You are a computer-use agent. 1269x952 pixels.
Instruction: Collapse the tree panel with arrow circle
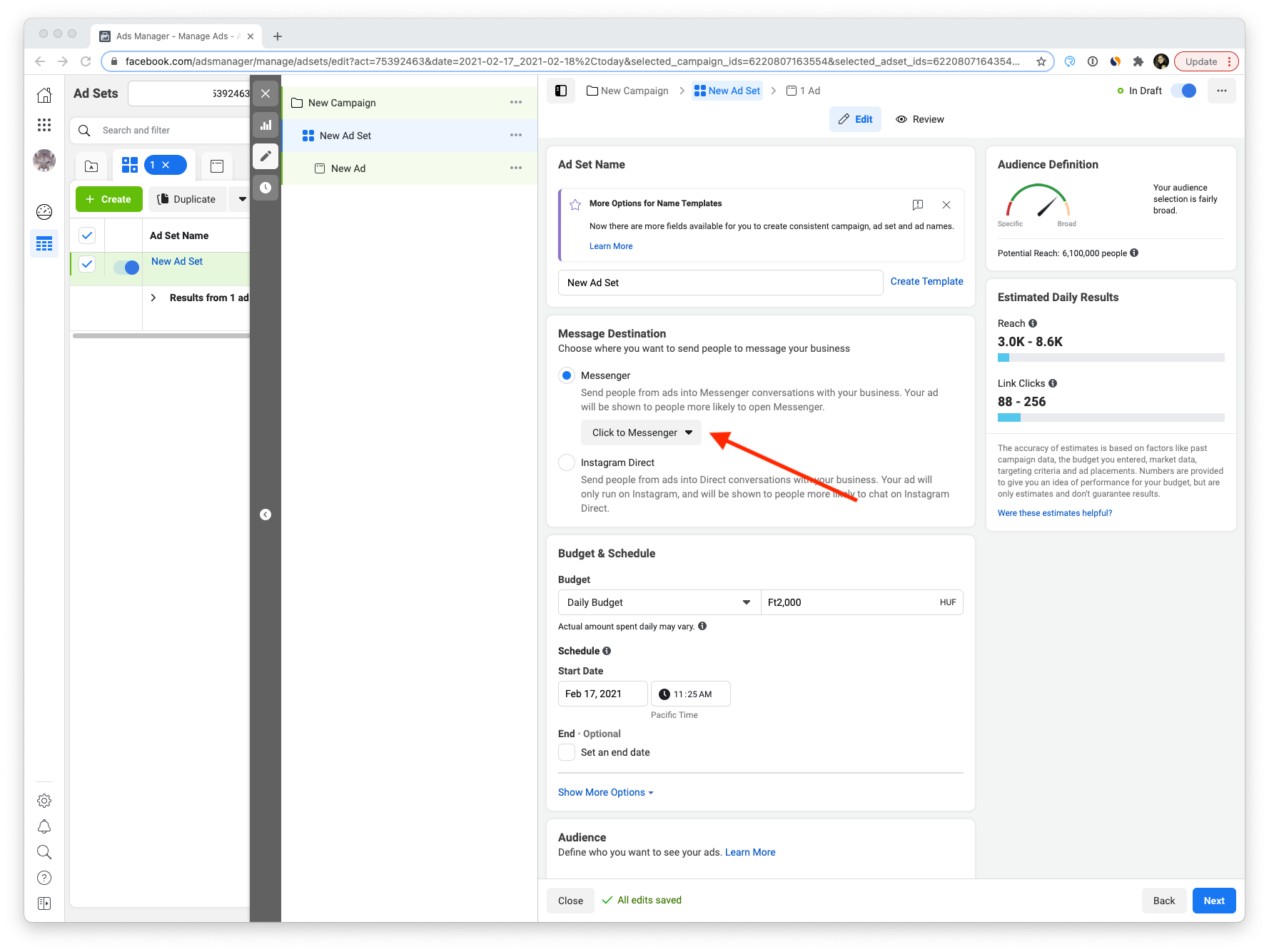point(266,515)
